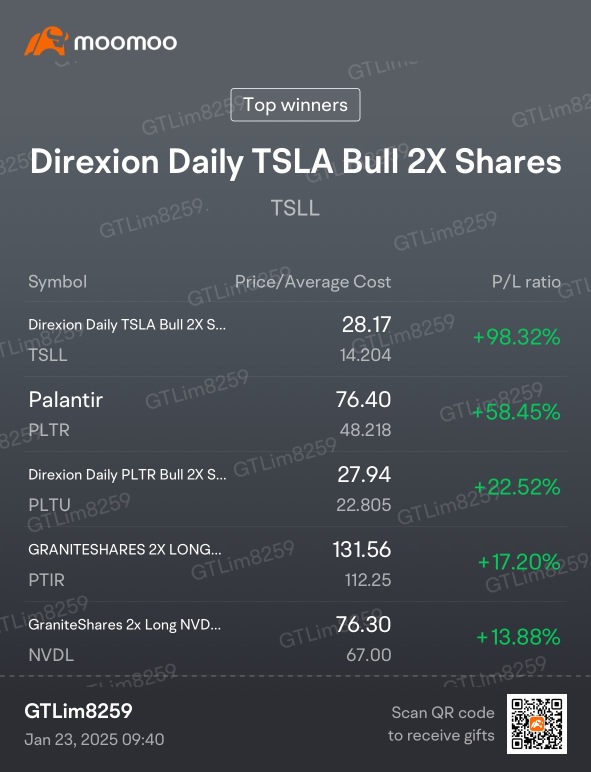This screenshot has height=772, width=591.
Task: Select the P/L ratio column header
Action: (x=526, y=282)
